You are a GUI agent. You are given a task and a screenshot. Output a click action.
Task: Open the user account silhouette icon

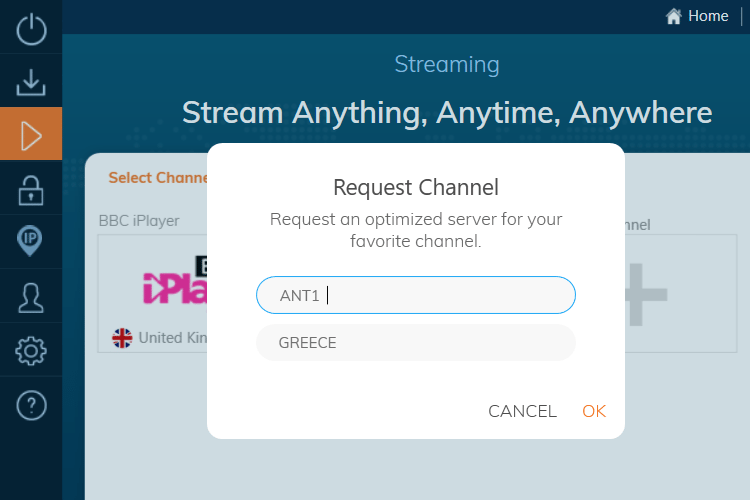(31, 298)
